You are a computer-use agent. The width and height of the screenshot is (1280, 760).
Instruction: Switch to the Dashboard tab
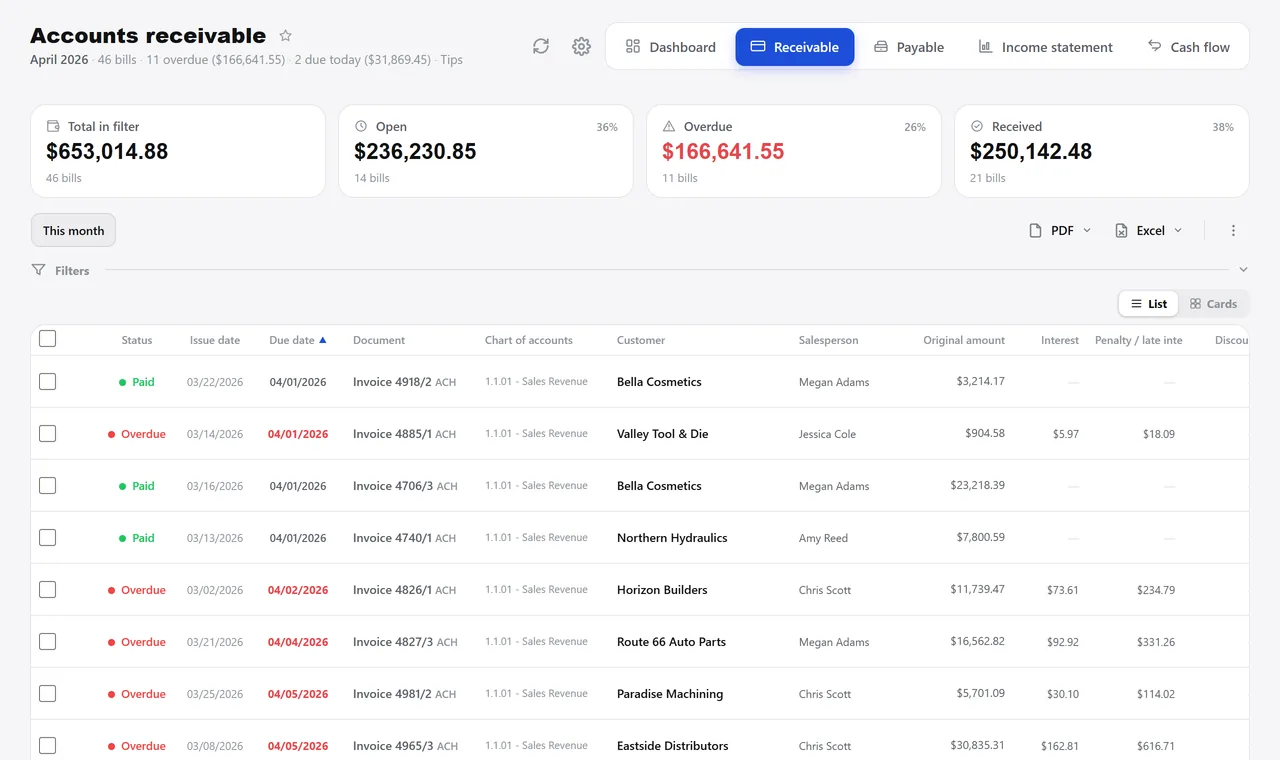(x=671, y=47)
